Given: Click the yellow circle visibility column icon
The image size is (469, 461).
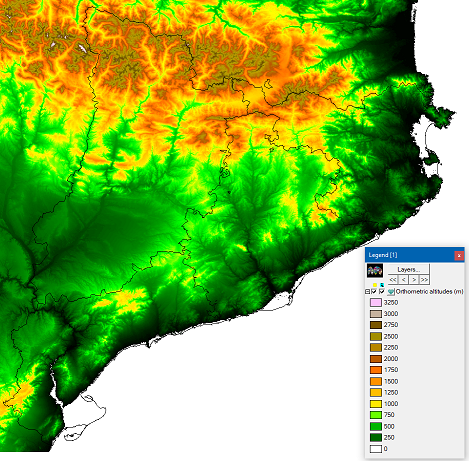Looking at the screenshot, I should (x=375, y=285).
